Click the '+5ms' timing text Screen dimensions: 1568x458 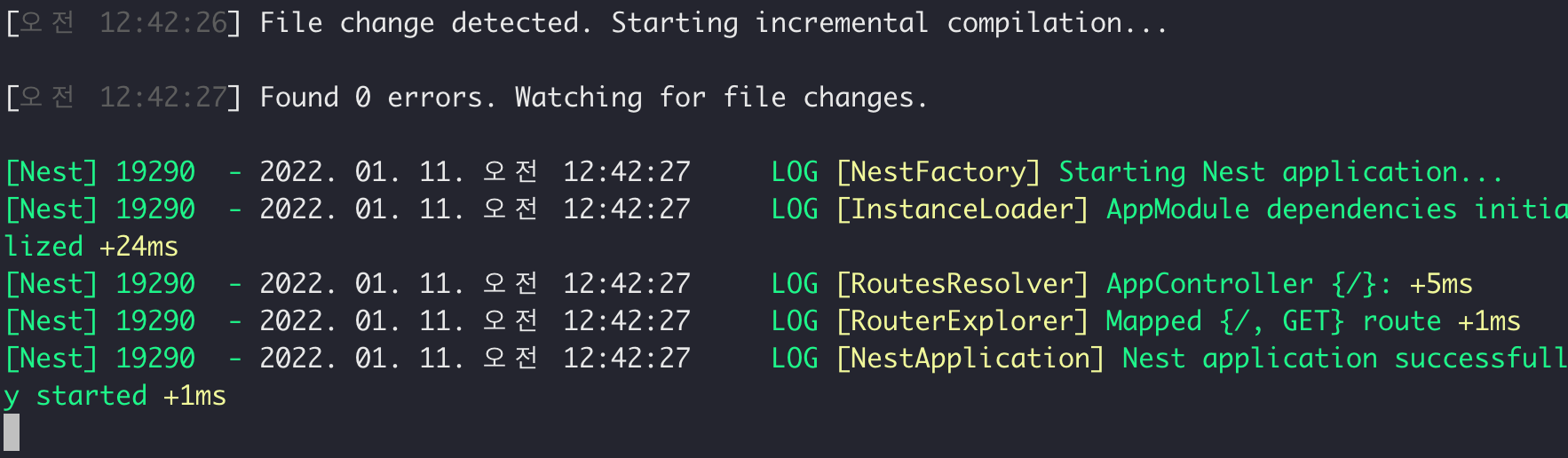(x=1441, y=284)
